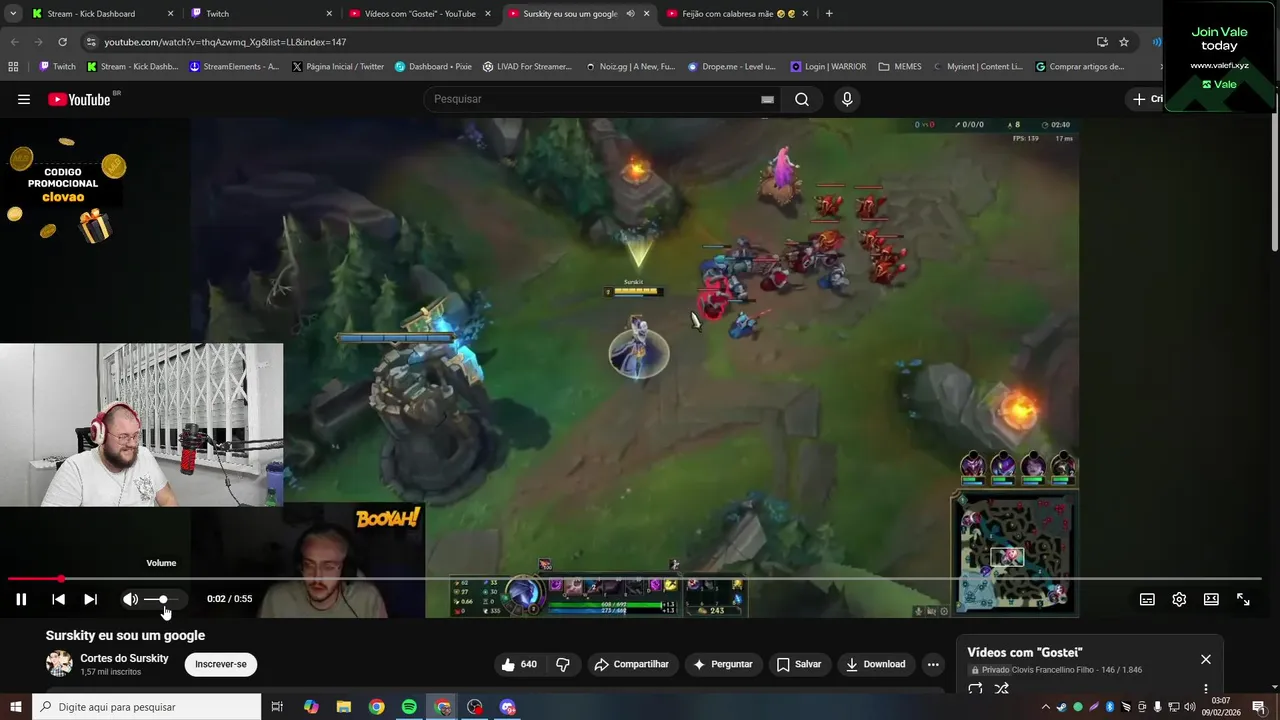Screen dimensions: 1280x720
Task: Switch to theater mode
Action: pos(1211,599)
